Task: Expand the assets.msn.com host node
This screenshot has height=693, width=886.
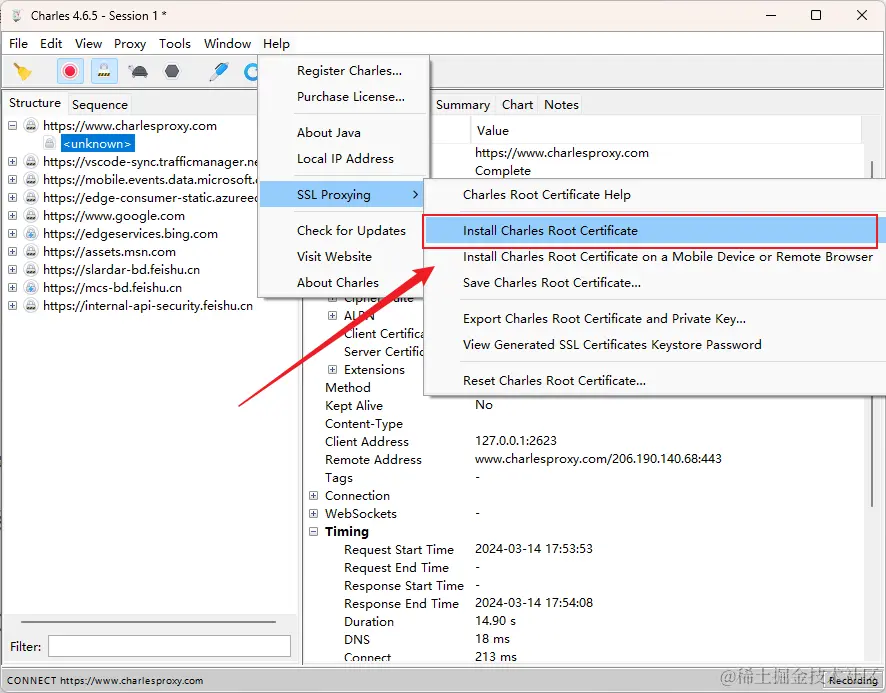Action: pos(12,252)
